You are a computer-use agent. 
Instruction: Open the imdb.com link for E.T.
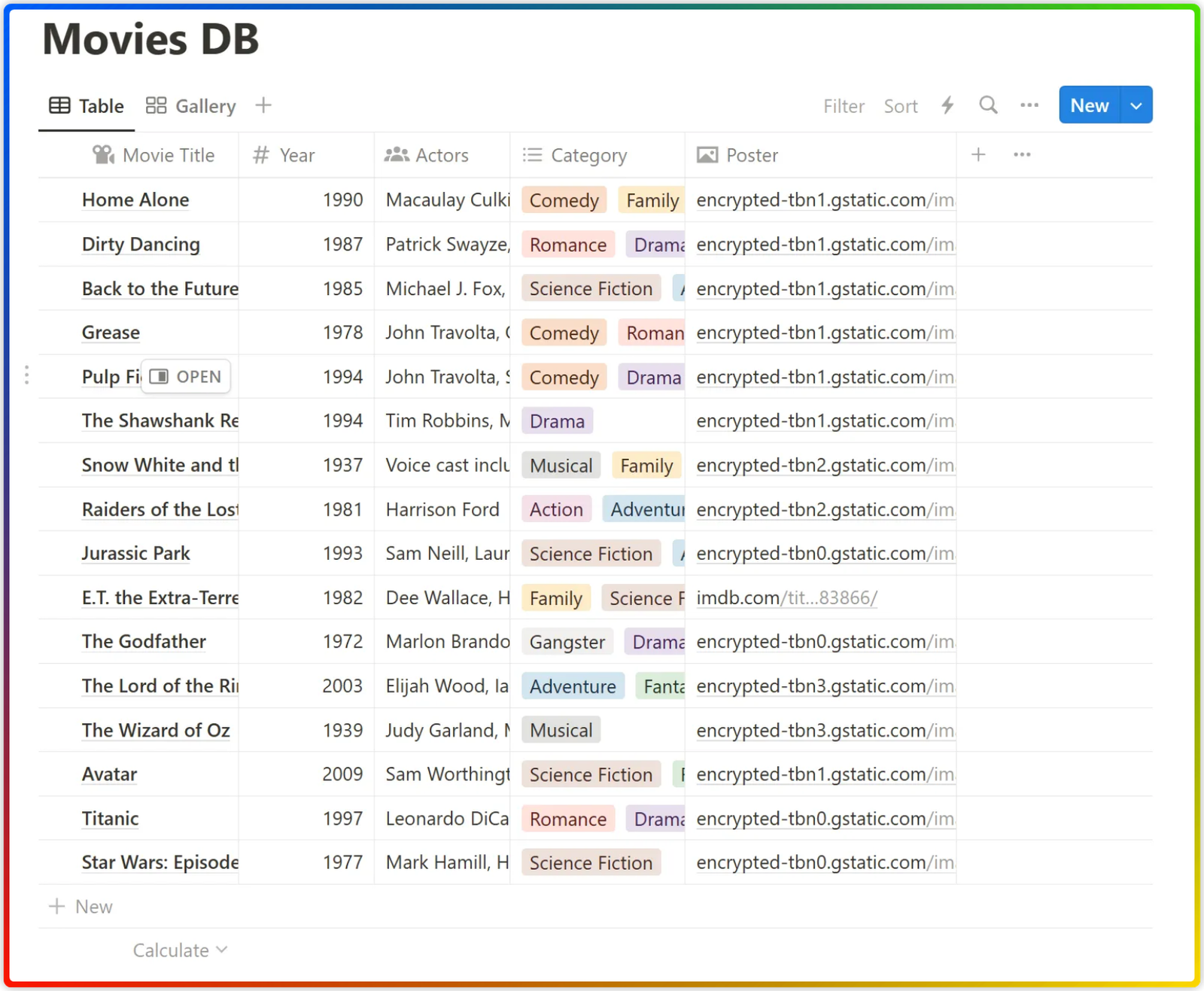click(x=786, y=597)
